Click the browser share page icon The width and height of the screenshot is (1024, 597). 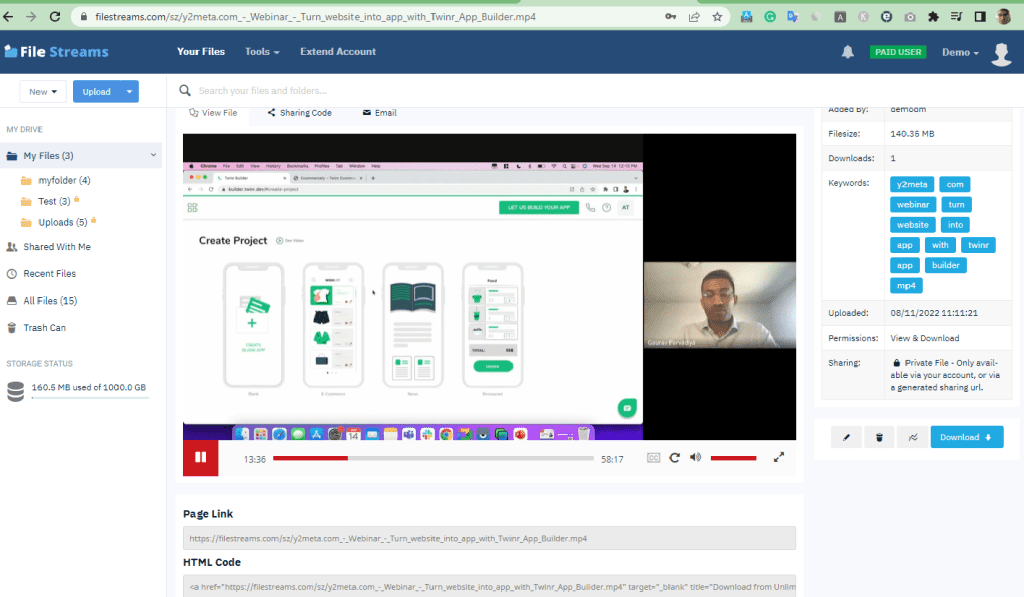coord(694,17)
